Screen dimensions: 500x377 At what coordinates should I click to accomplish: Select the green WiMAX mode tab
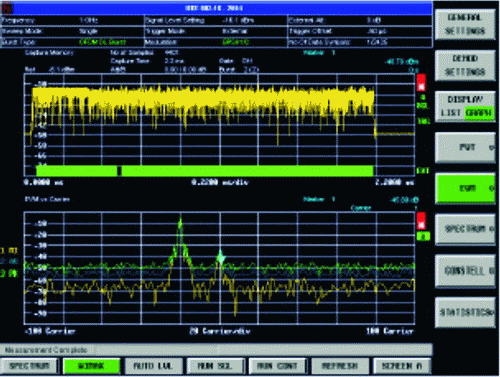pos(91,366)
